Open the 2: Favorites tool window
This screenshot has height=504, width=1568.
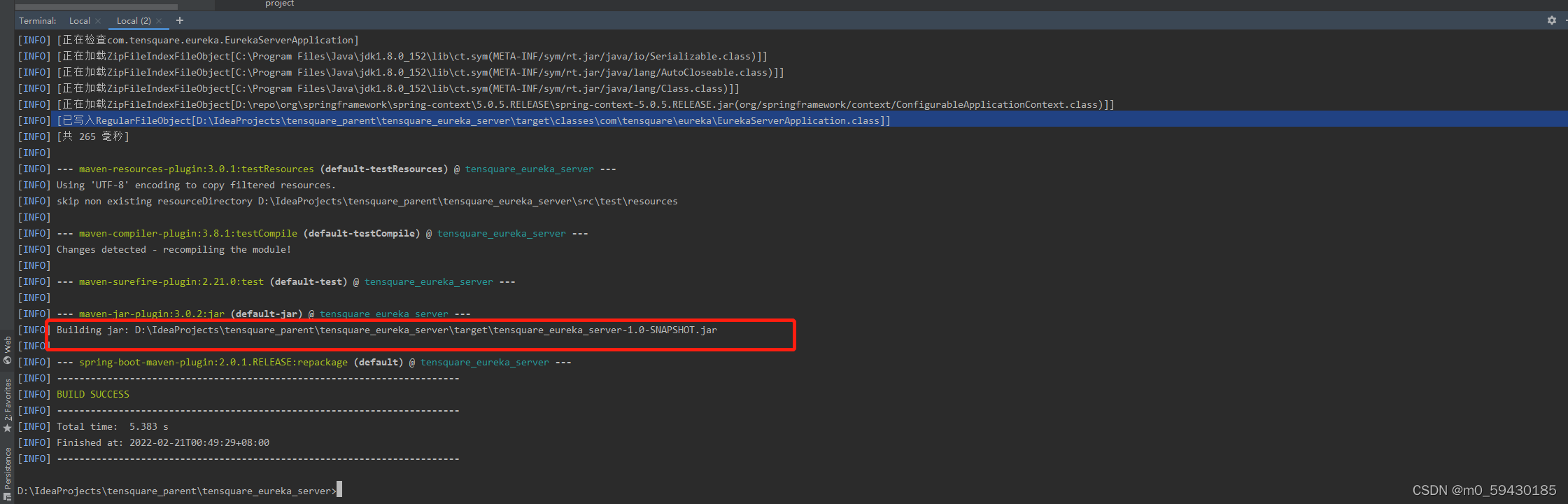pos(8,405)
